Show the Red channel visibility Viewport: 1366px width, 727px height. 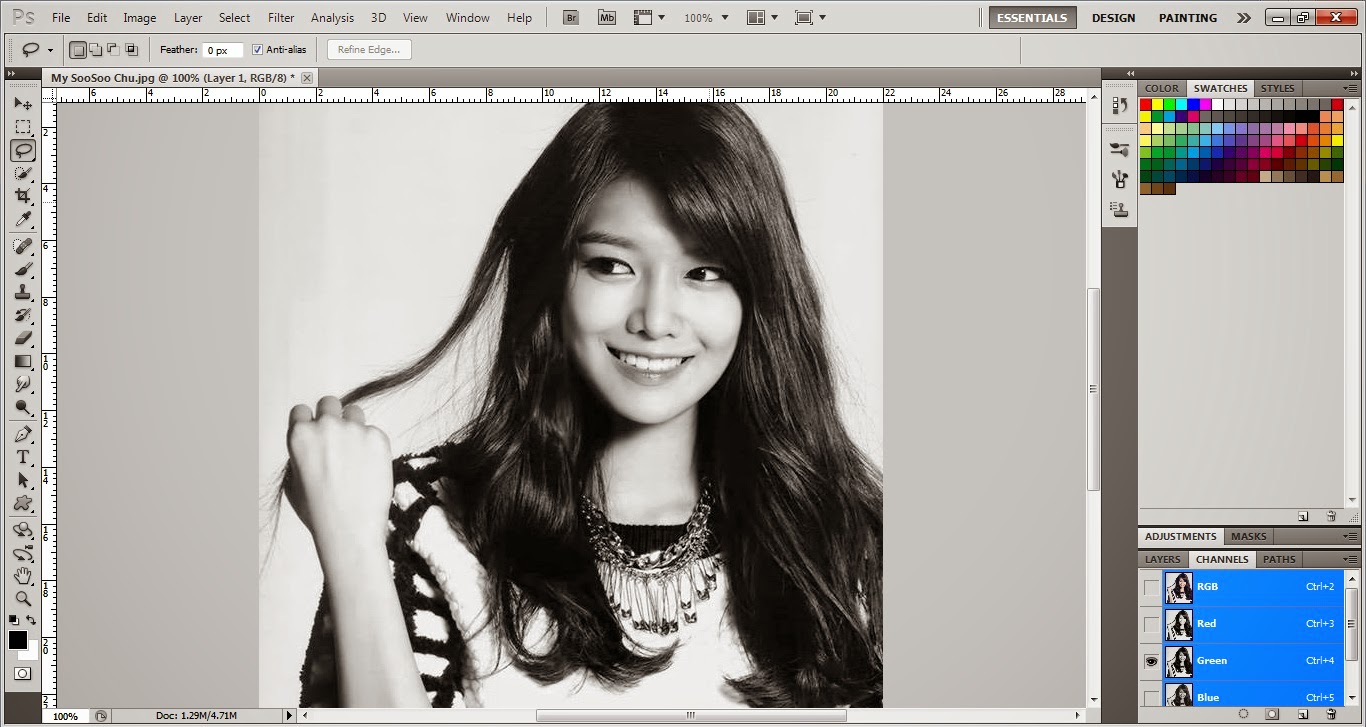coord(1151,624)
